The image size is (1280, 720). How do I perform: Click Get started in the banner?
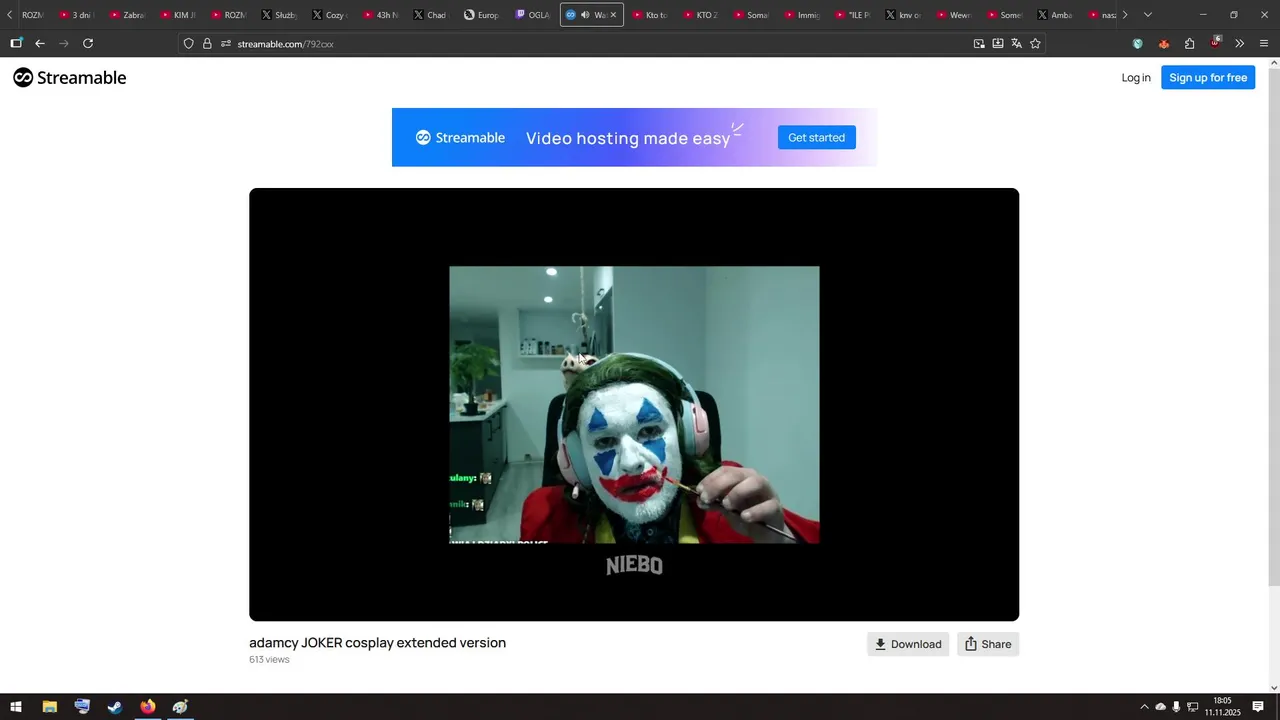817,138
